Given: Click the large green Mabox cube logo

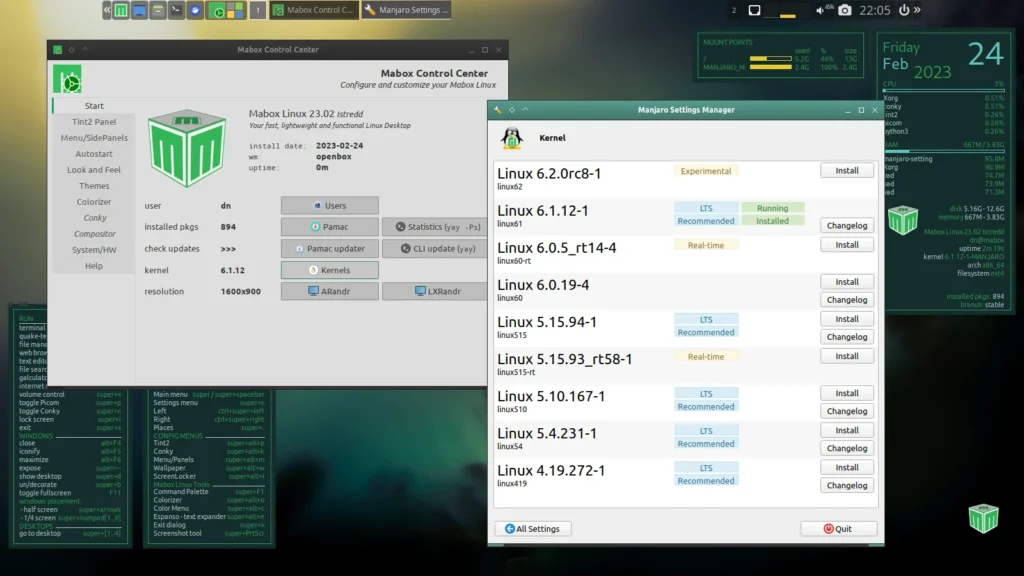Looking at the screenshot, I should click(187, 148).
